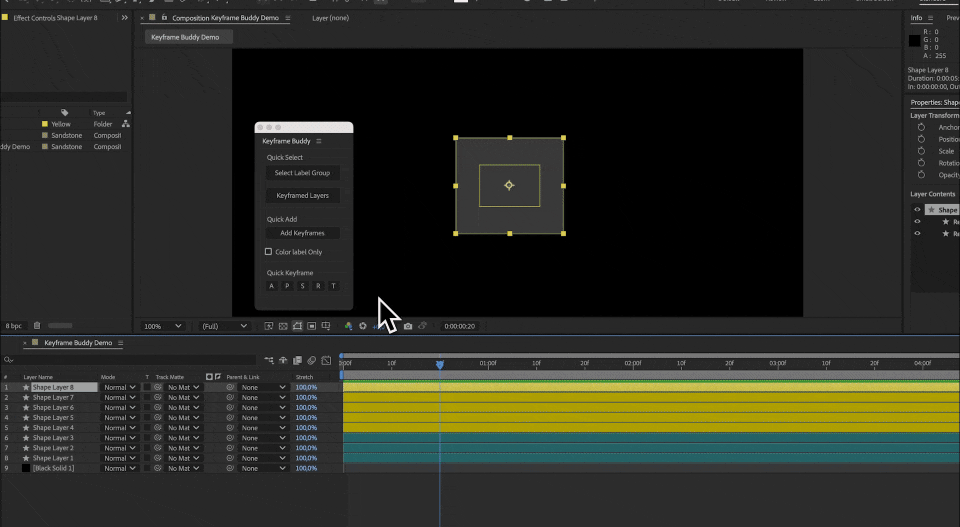
Task: Open timeline Keyframe Buddy Demo panel menu
Action: coord(121,343)
